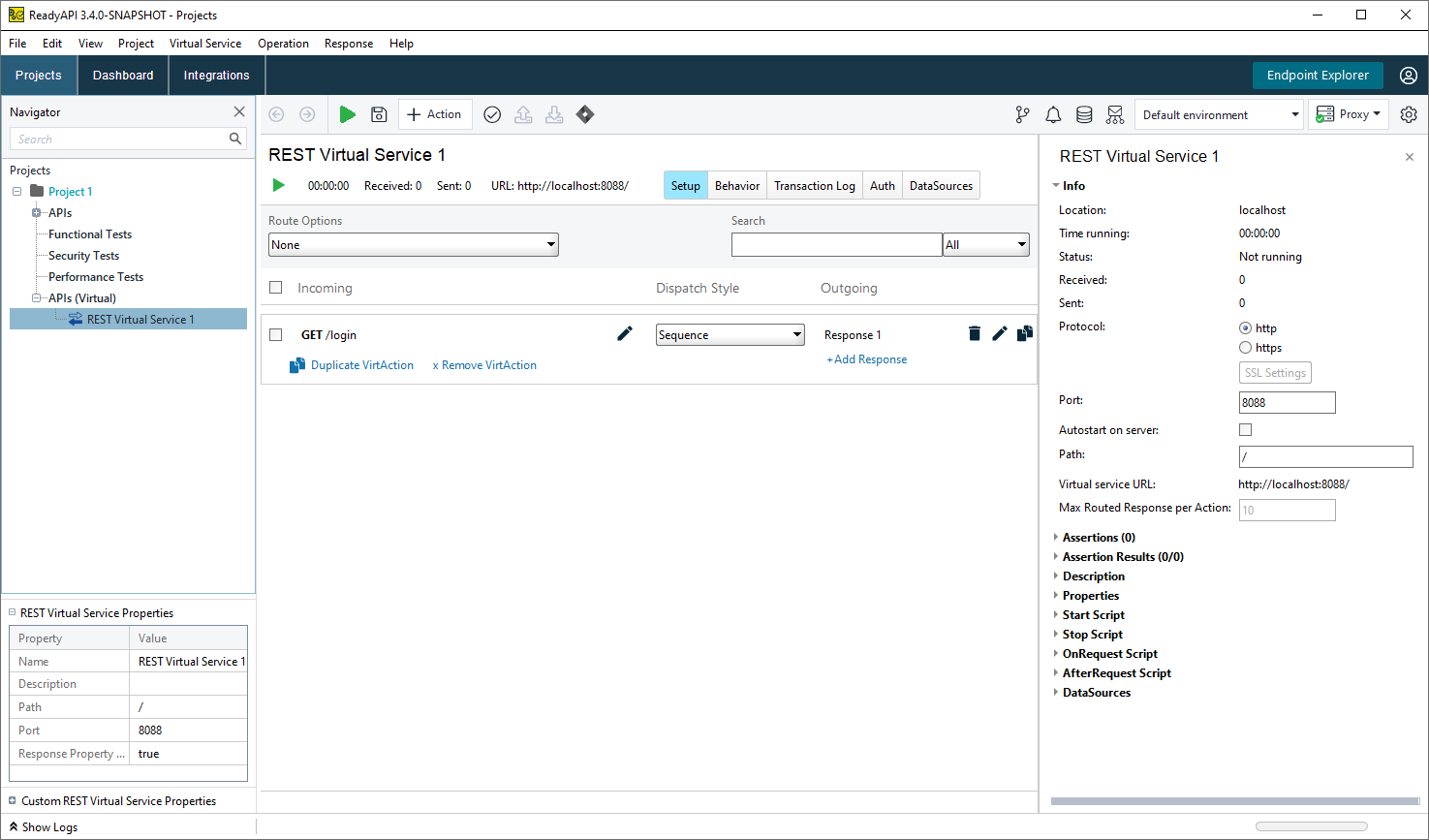The image size is (1429, 840).
Task: Click Remove VirtAction link
Action: point(484,365)
